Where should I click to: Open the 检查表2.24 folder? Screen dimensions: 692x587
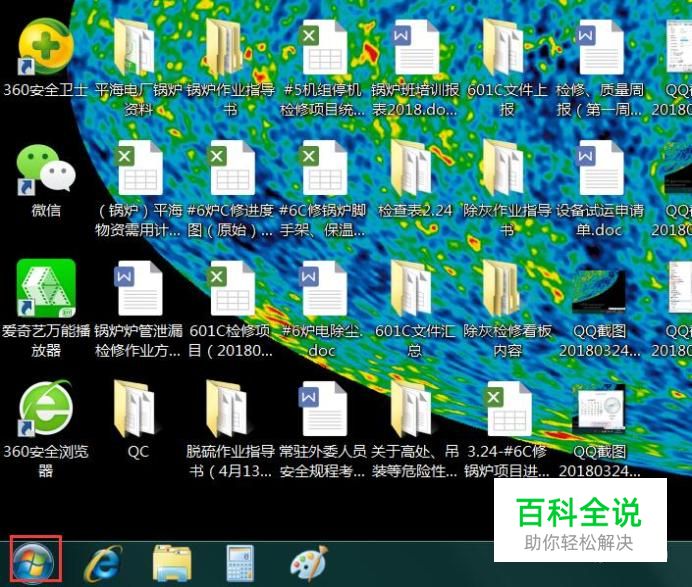pos(410,169)
